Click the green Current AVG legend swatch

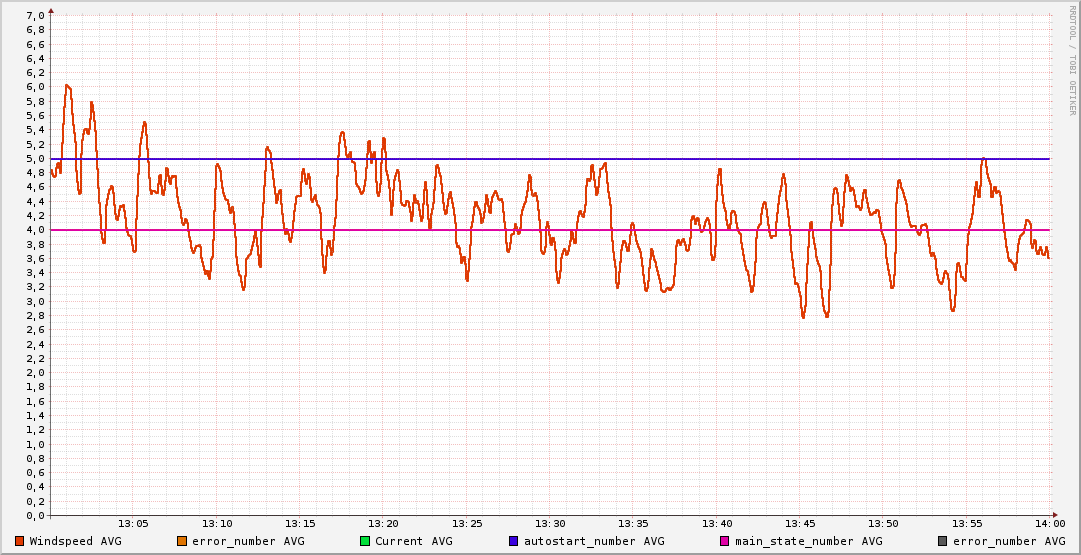click(x=365, y=541)
